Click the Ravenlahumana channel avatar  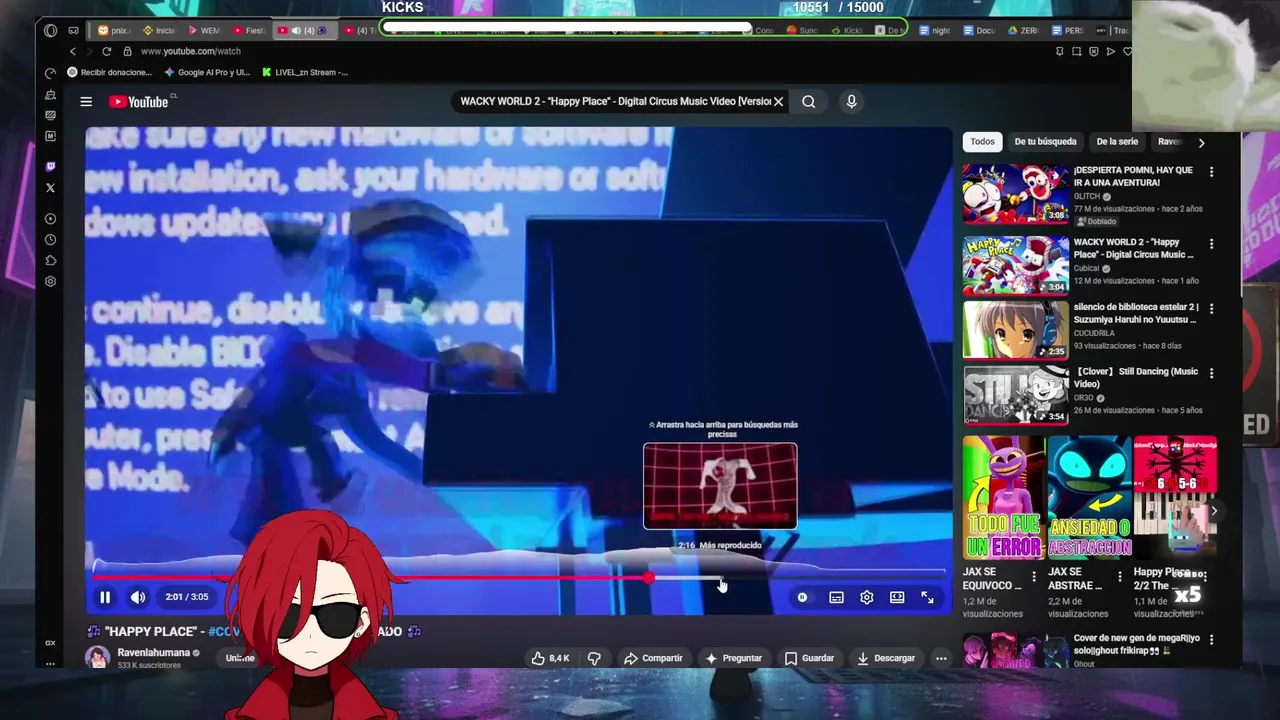(x=97, y=657)
